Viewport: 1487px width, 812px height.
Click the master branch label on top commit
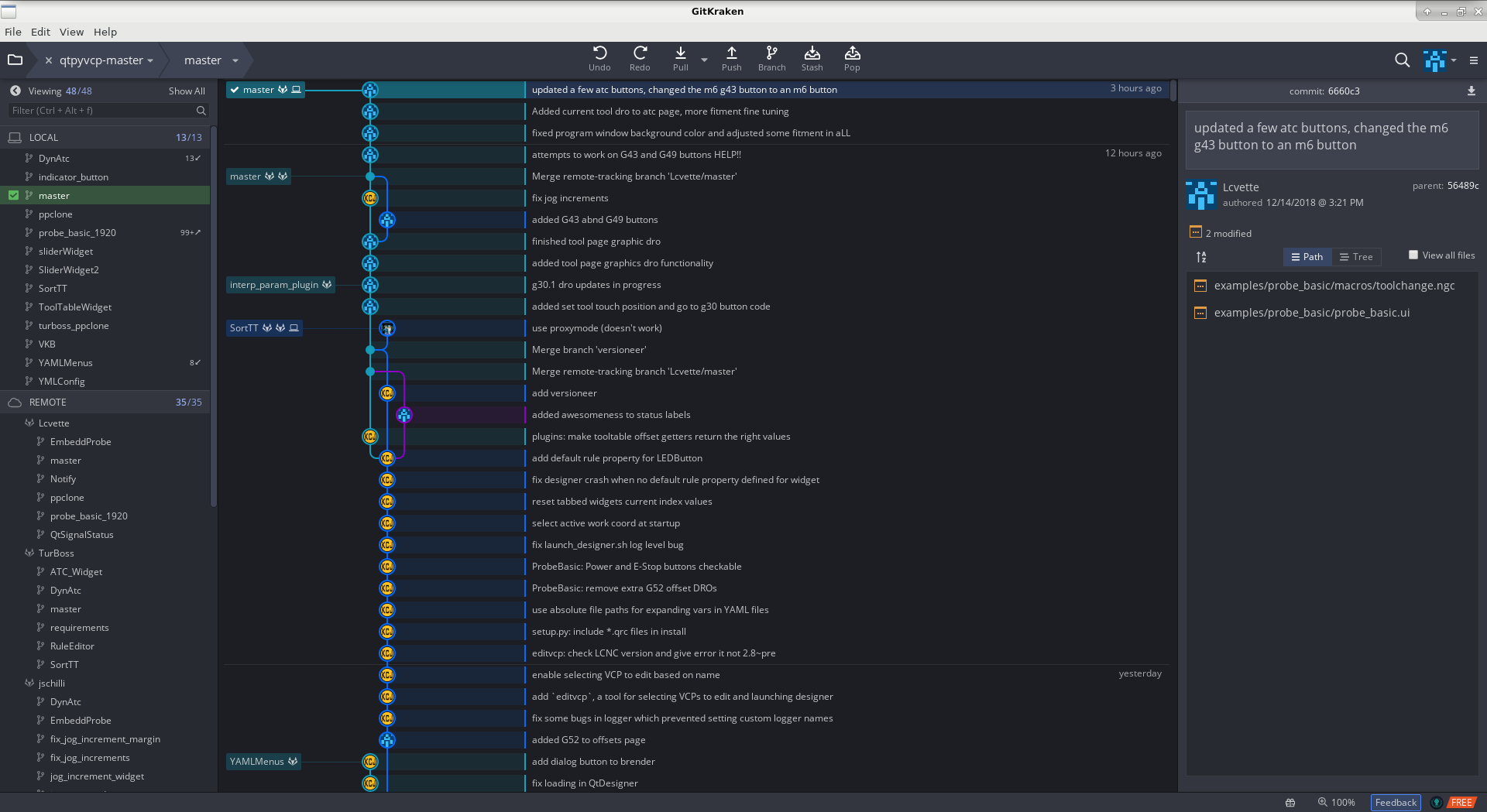click(x=265, y=90)
